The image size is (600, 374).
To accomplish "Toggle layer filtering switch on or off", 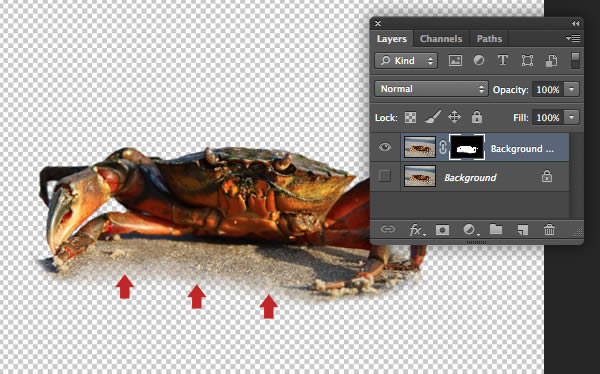I will click(x=575, y=60).
